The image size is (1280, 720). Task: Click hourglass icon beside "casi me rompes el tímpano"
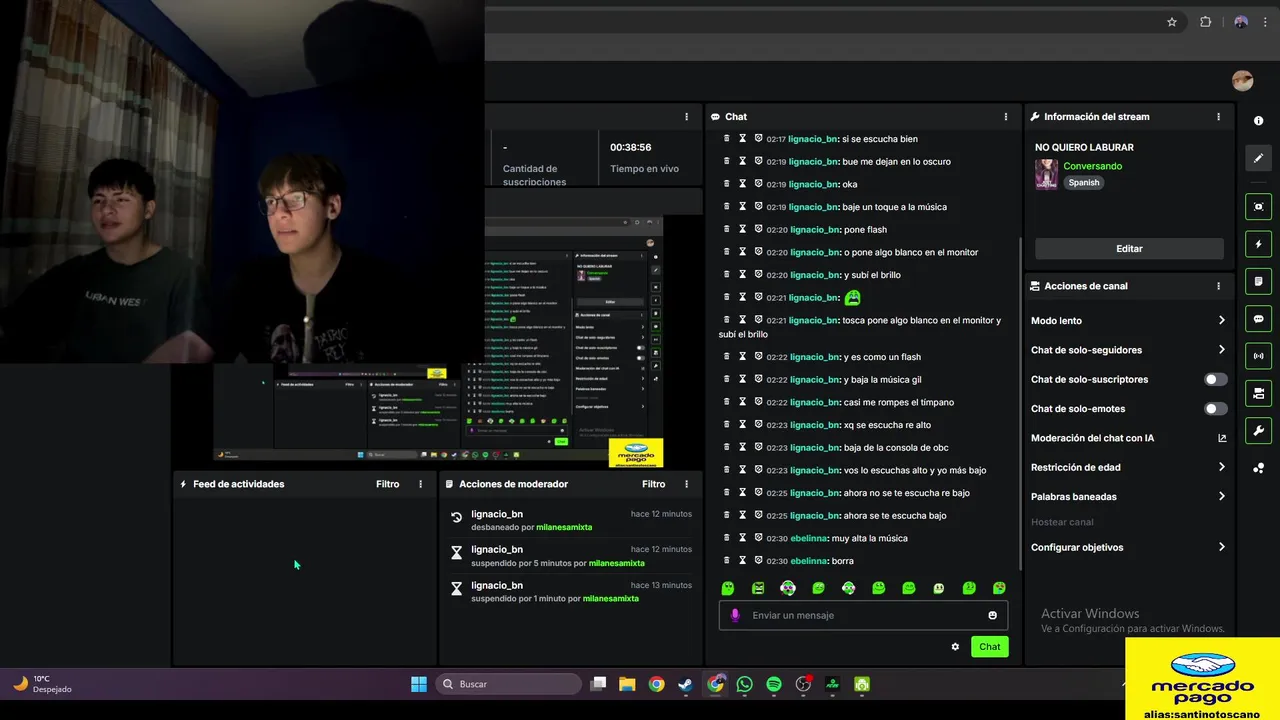pyautogui.click(x=743, y=402)
